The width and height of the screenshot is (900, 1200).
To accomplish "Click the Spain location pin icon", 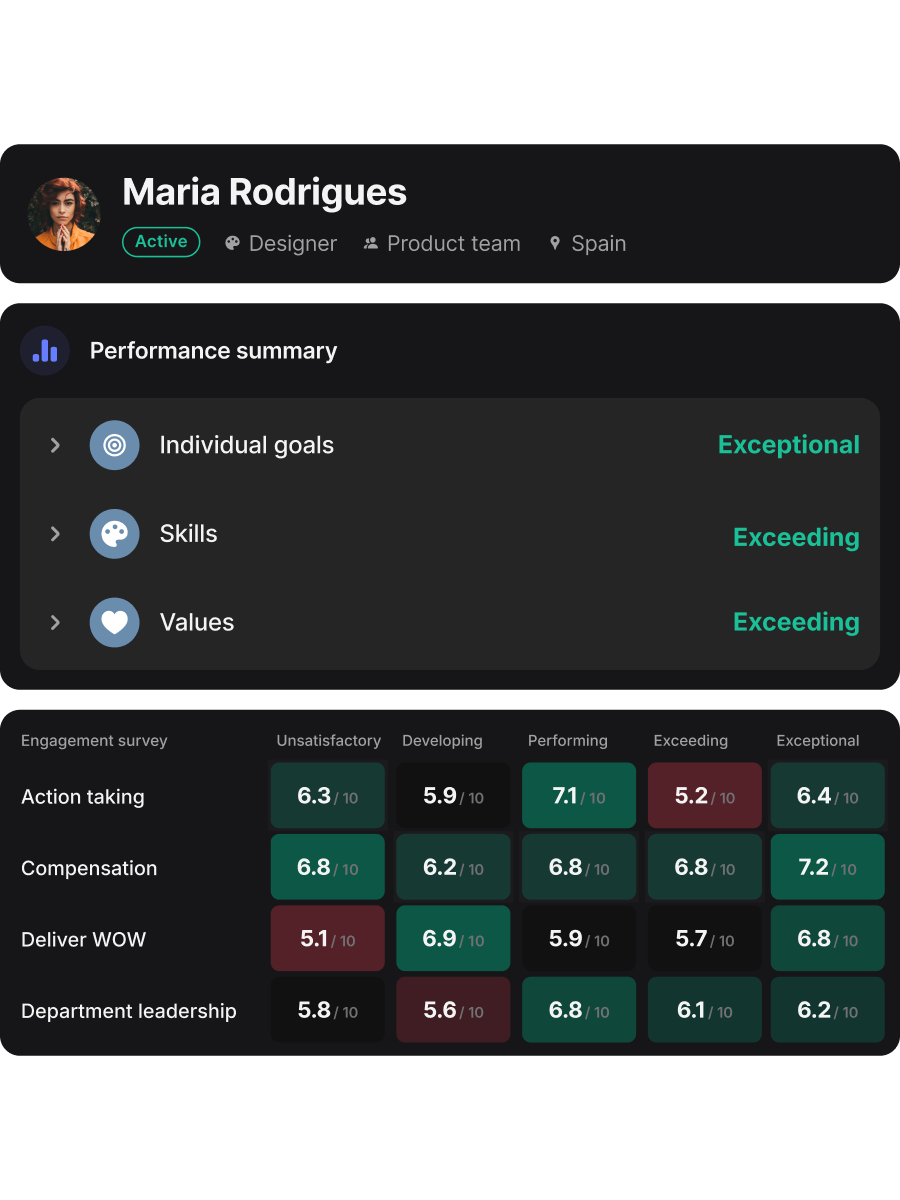I will (555, 243).
